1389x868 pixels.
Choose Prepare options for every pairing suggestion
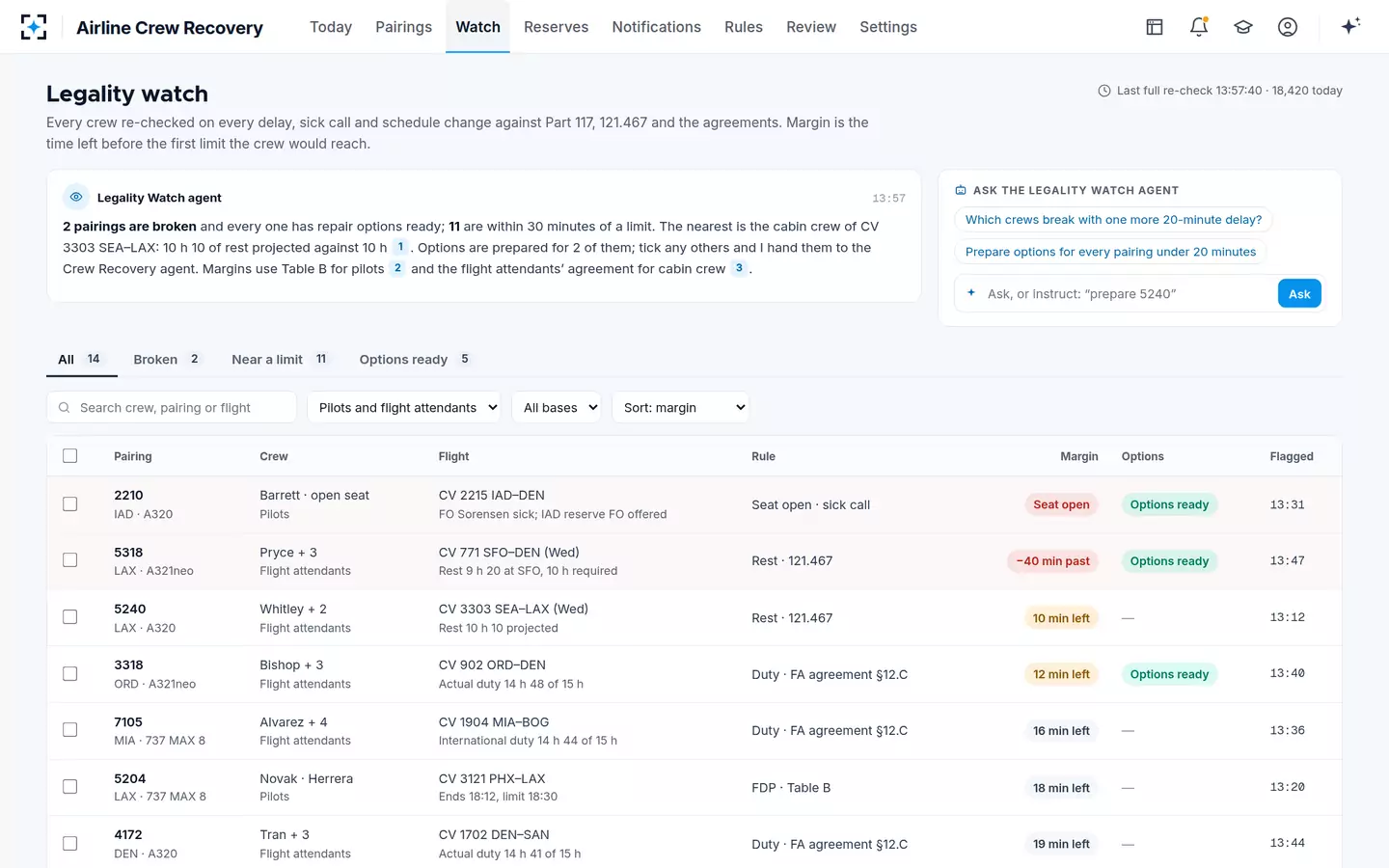(1110, 252)
